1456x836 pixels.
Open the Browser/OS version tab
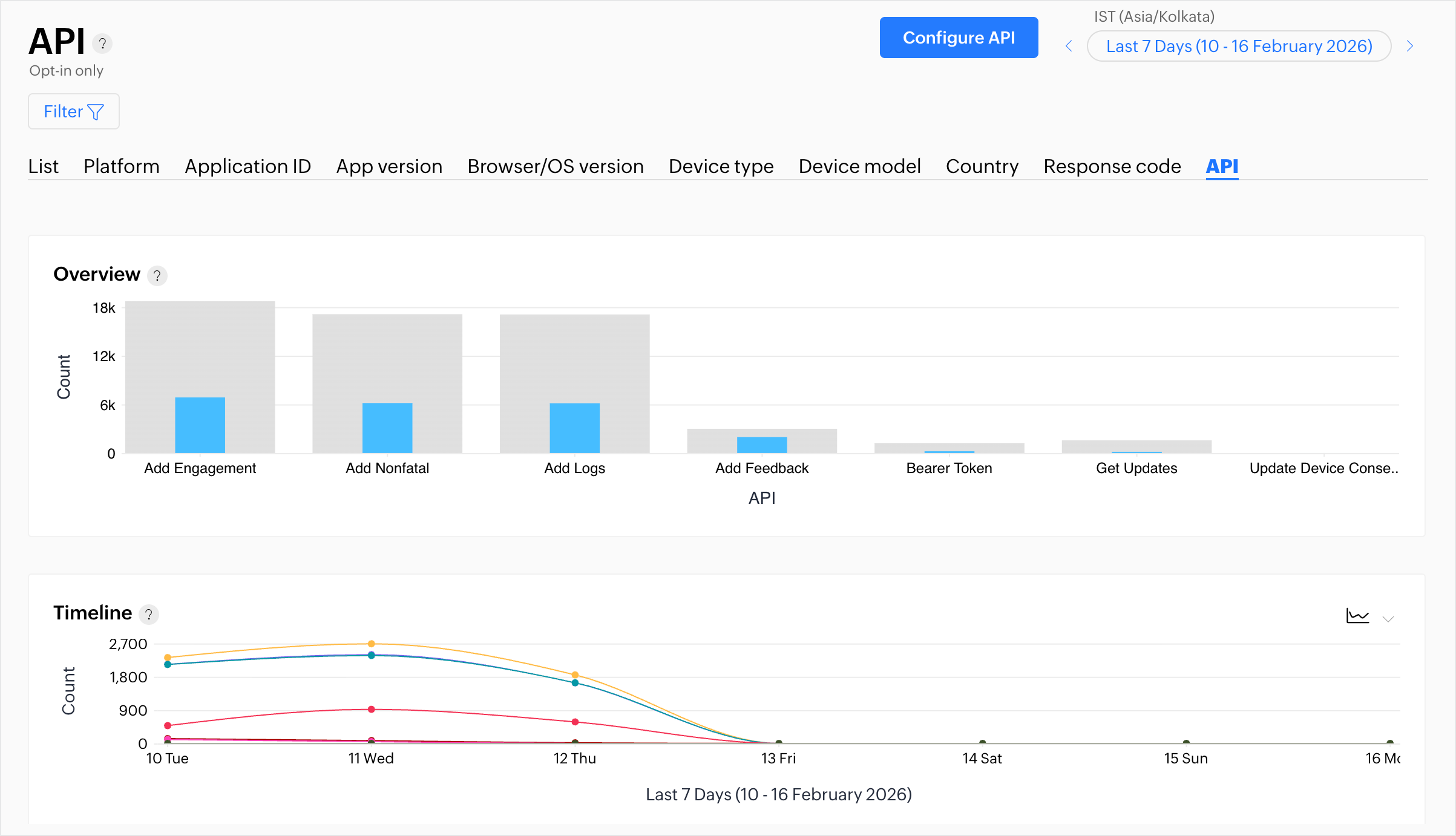pyautogui.click(x=555, y=166)
